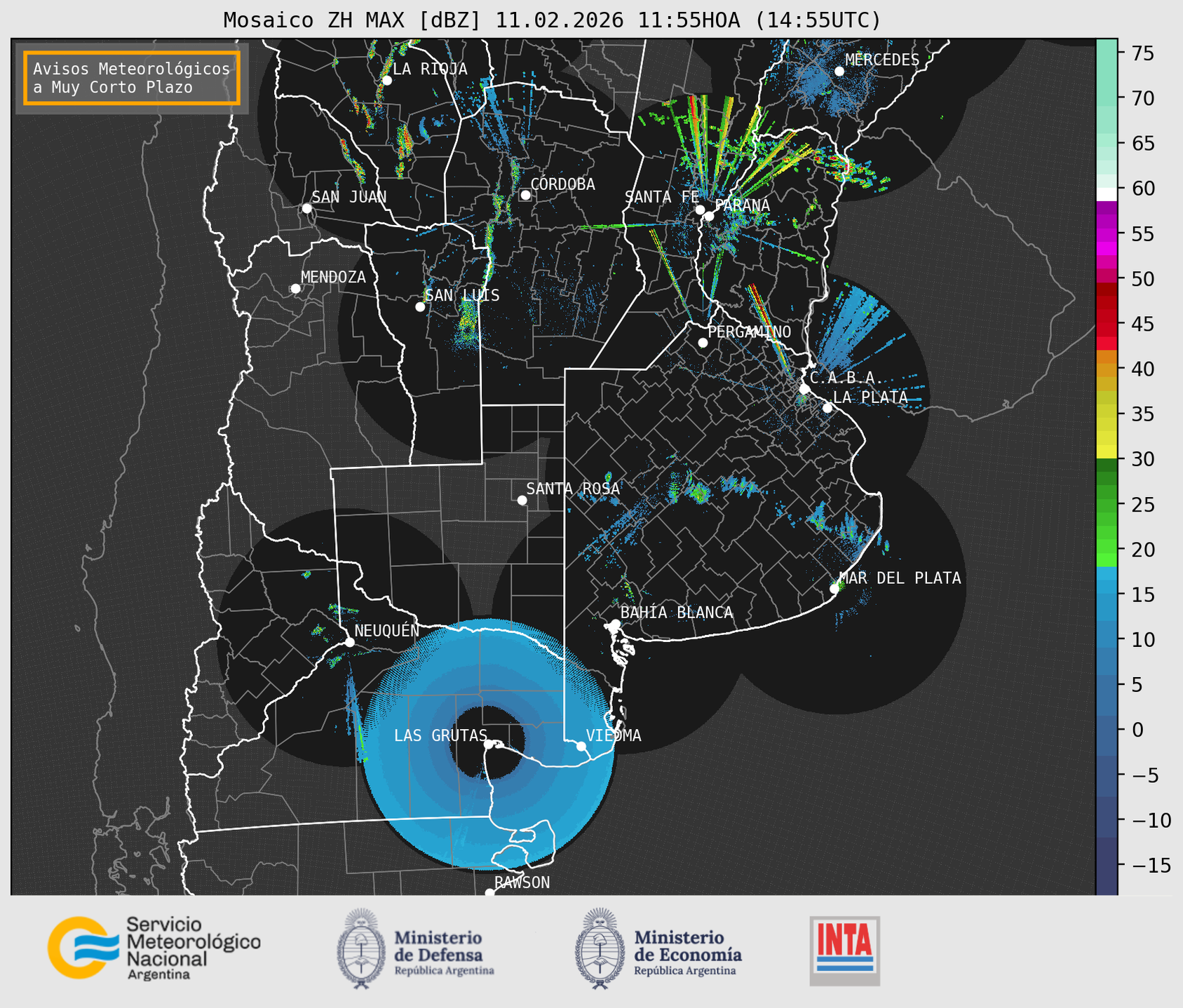This screenshot has height=1008, width=1183.
Task: Click the VIEDMA city marker dot
Action: (581, 746)
